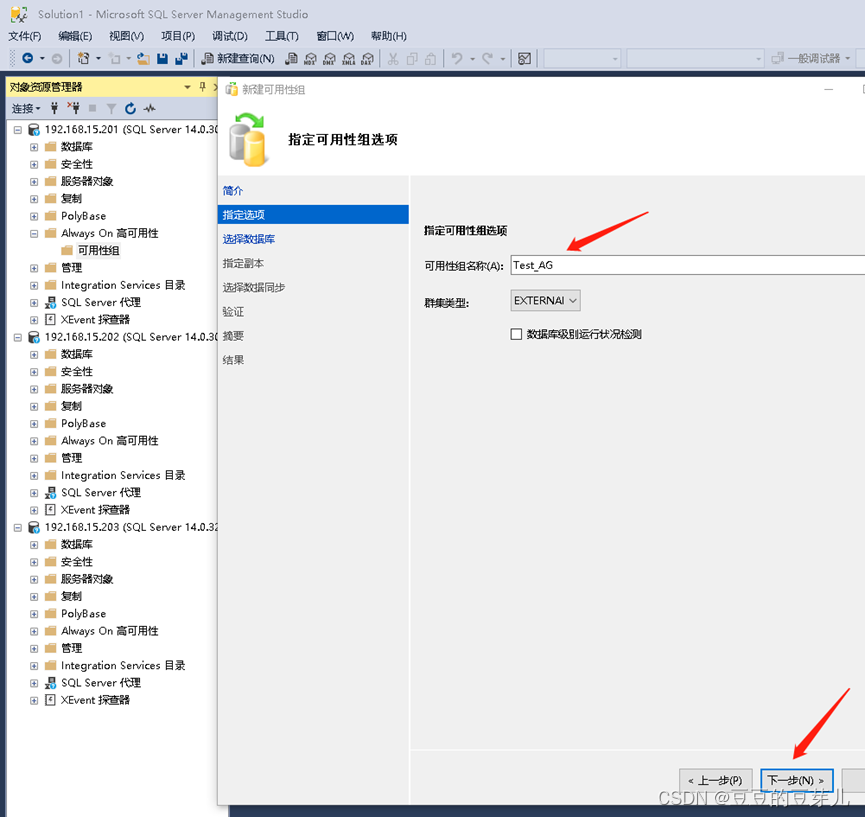Screen dimensions: 865x817
Task: Select the 指定选项 wizard step
Action: (x=313, y=215)
